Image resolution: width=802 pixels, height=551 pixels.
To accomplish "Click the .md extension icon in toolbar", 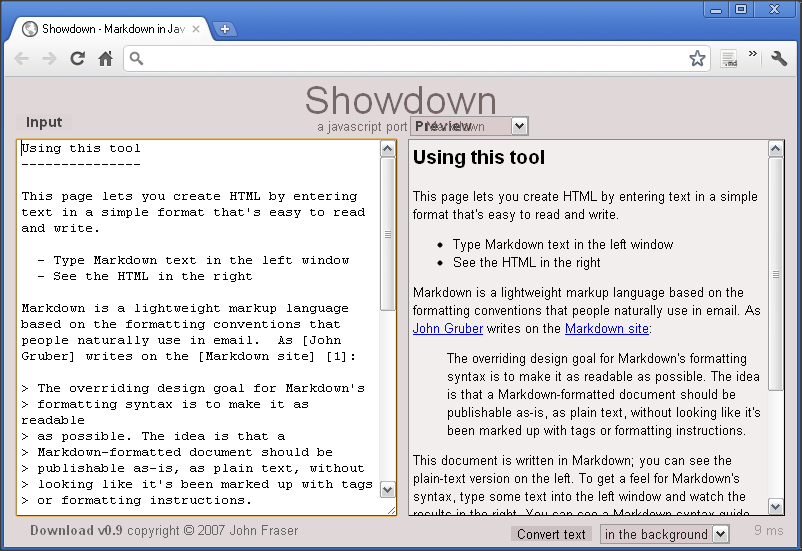I will point(729,58).
